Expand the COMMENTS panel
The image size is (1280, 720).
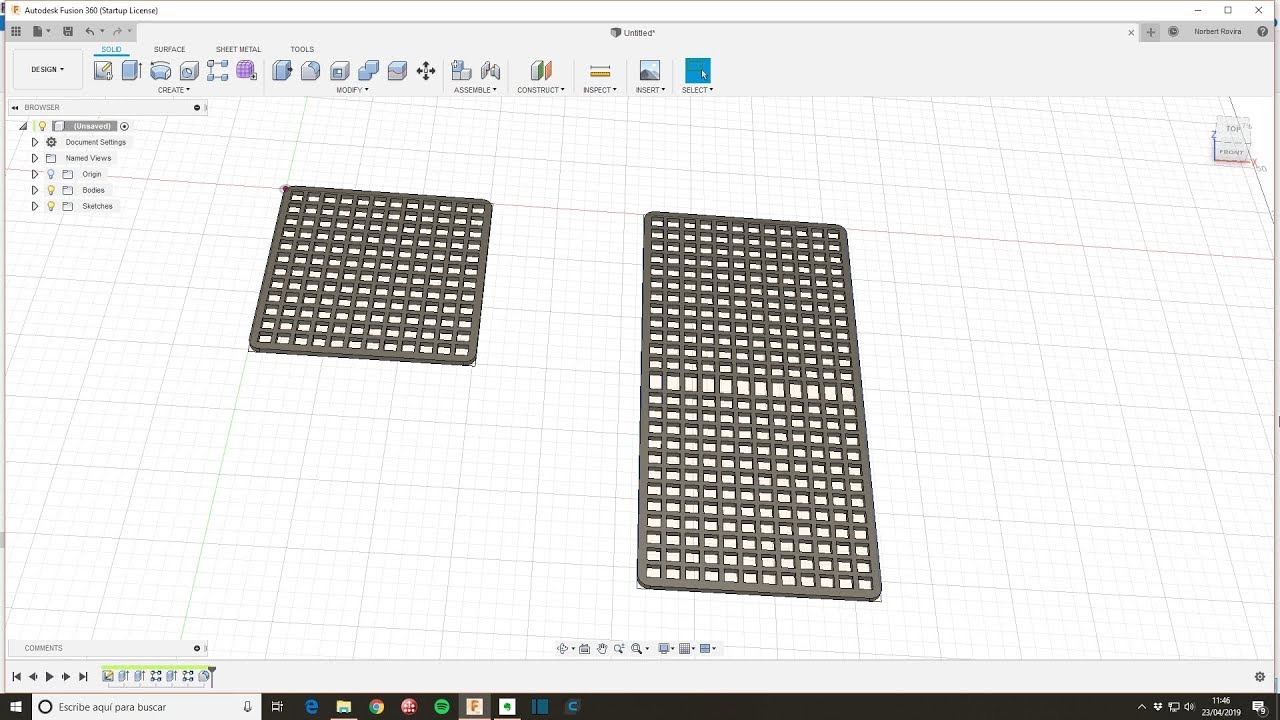[x=197, y=648]
